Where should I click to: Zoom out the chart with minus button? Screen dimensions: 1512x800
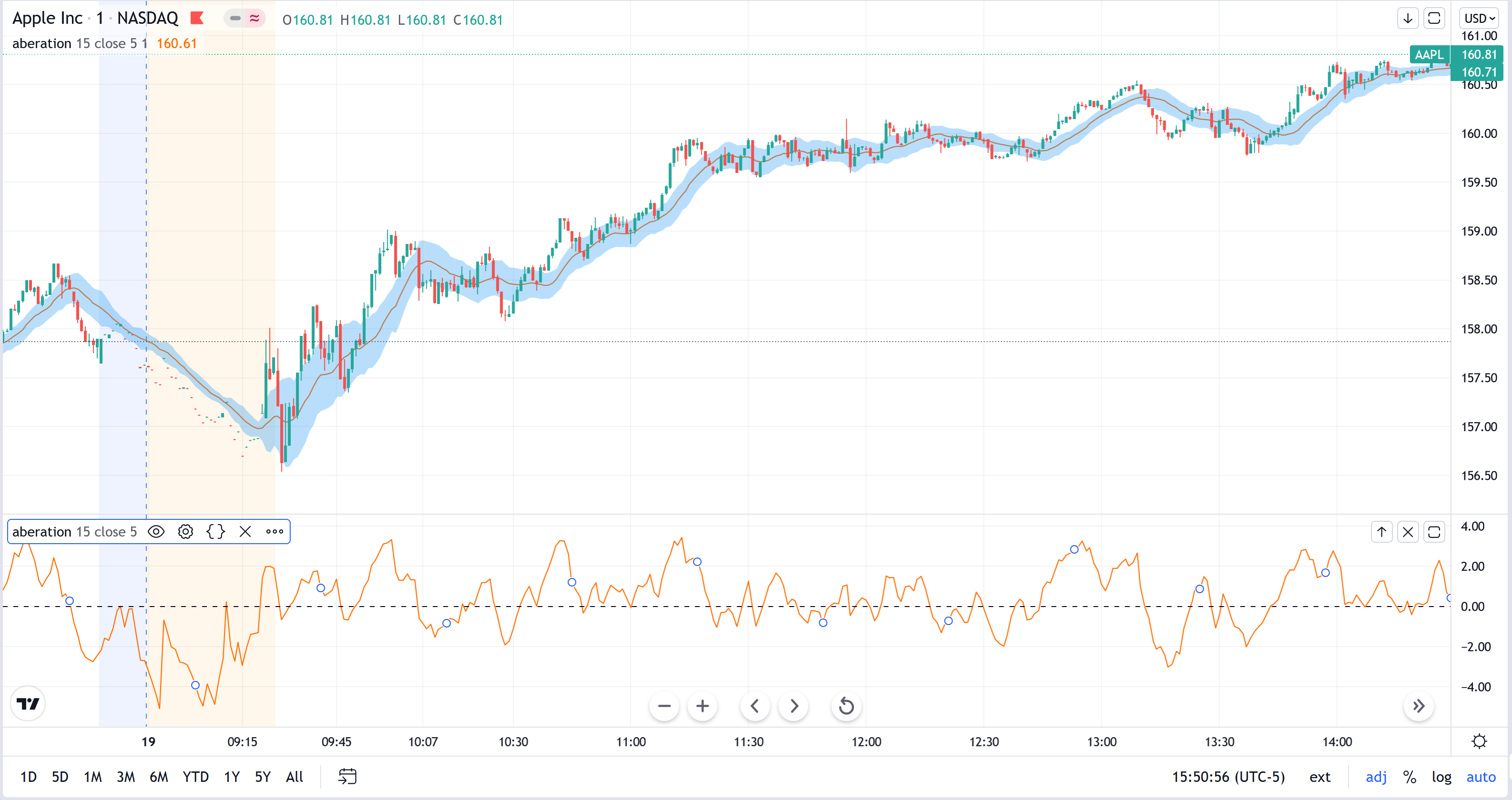[664, 706]
